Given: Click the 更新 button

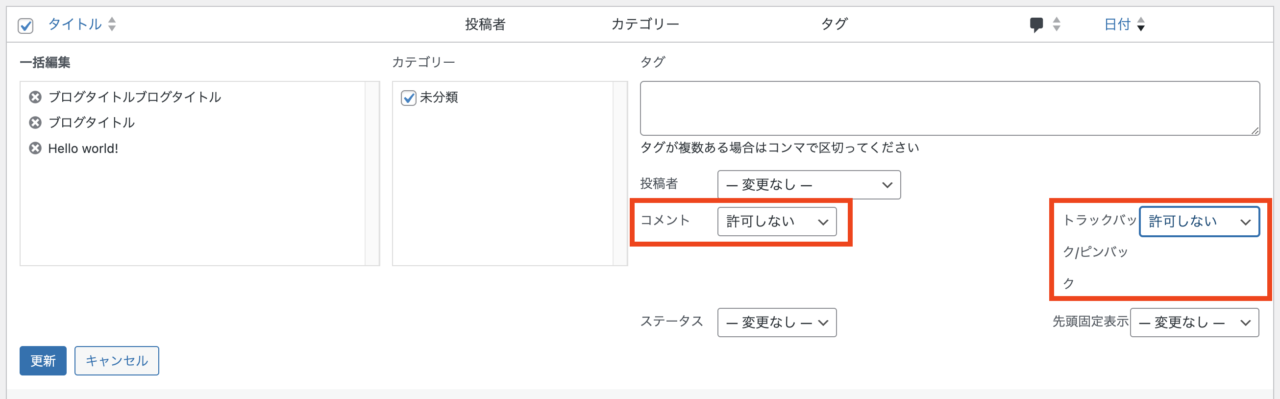Looking at the screenshot, I should [x=43, y=361].
